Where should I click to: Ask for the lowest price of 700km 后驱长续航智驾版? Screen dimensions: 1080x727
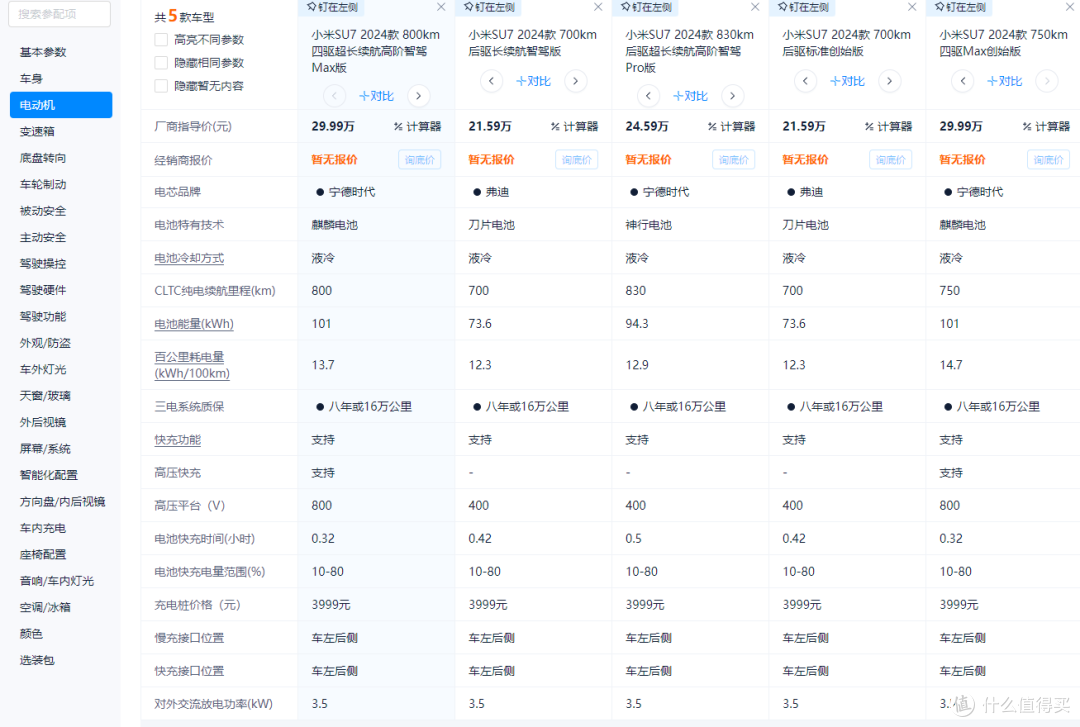click(577, 160)
